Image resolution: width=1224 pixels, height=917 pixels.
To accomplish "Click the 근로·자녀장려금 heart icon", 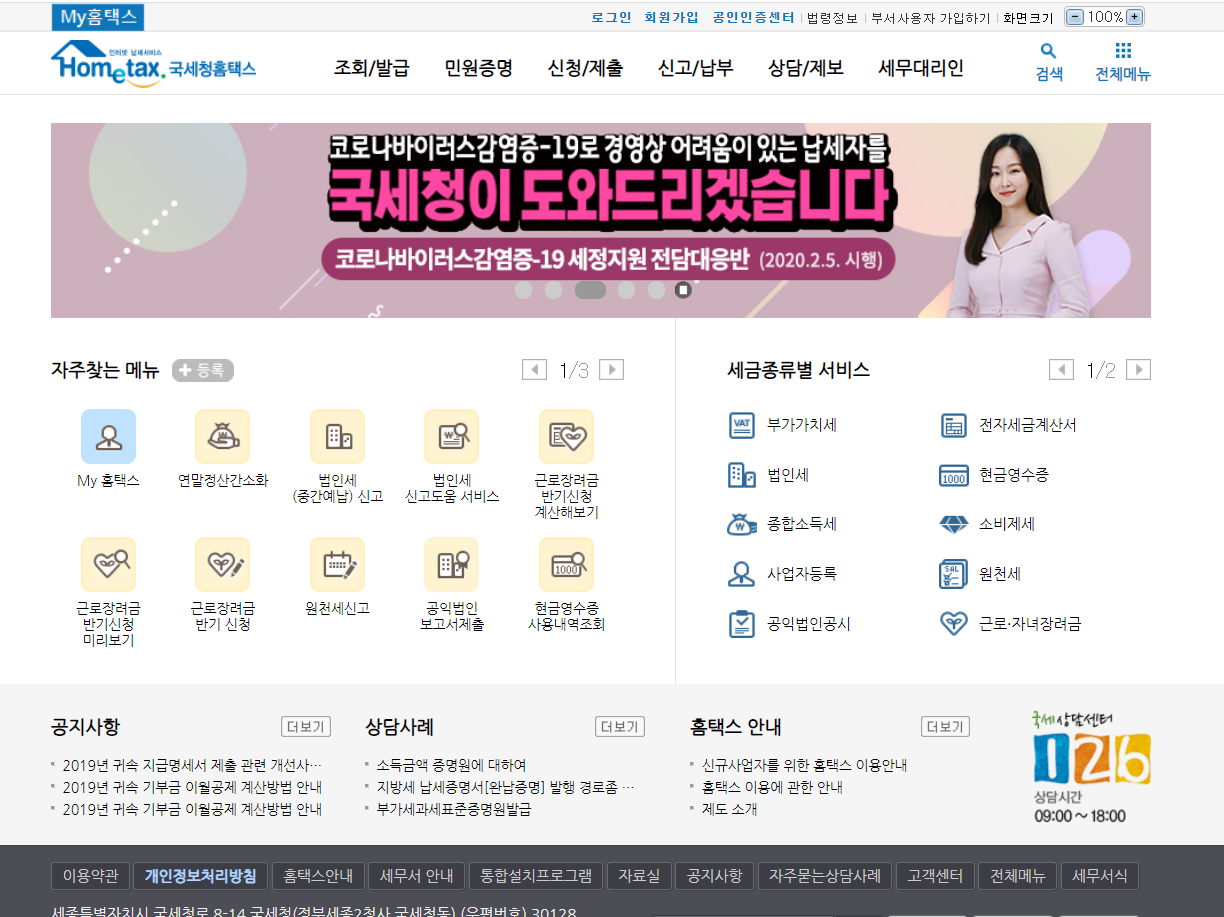I will 954,624.
